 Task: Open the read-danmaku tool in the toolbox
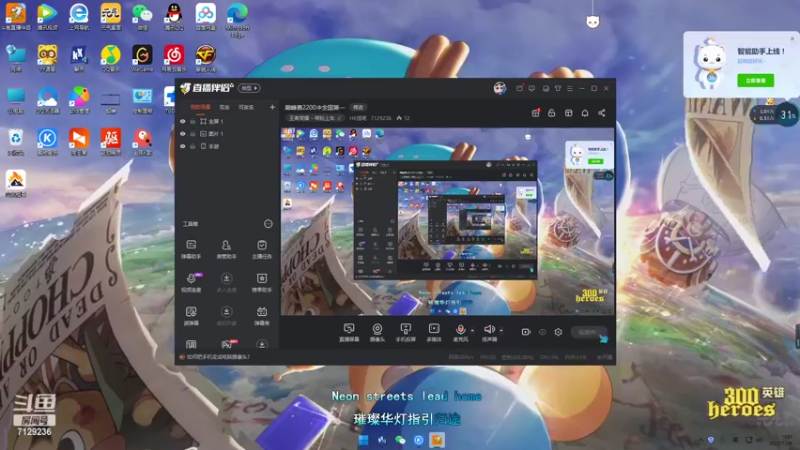click(191, 315)
